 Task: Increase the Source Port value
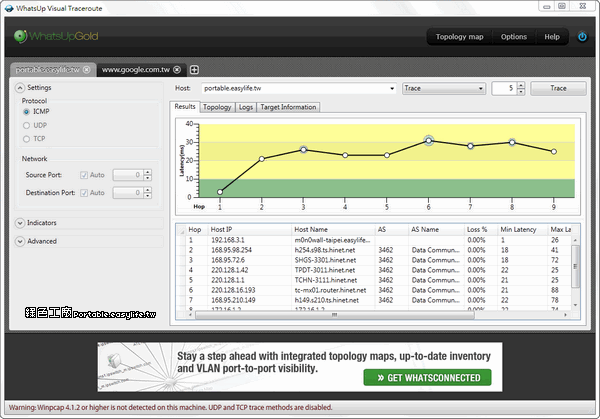(x=148, y=172)
